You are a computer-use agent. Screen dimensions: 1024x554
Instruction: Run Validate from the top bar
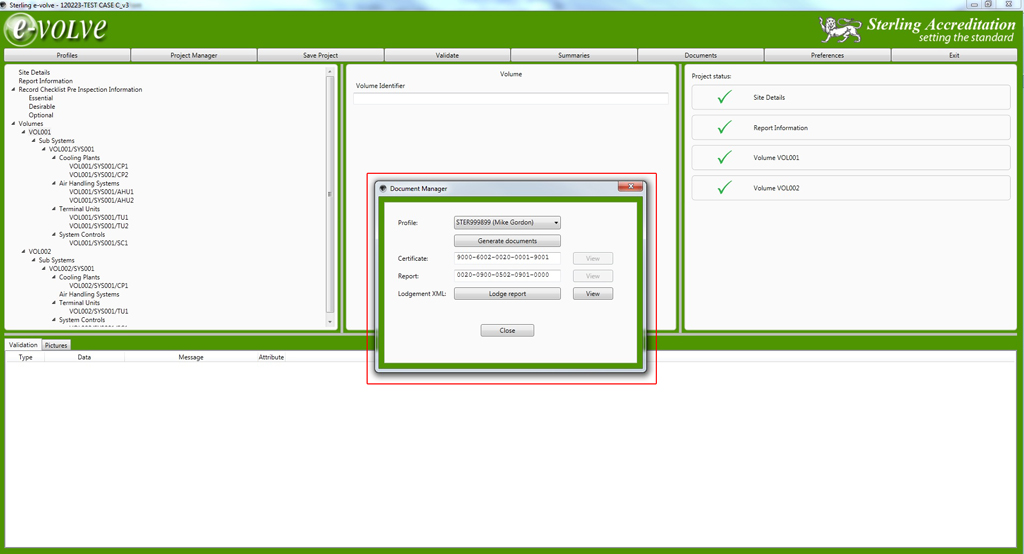[447, 56]
